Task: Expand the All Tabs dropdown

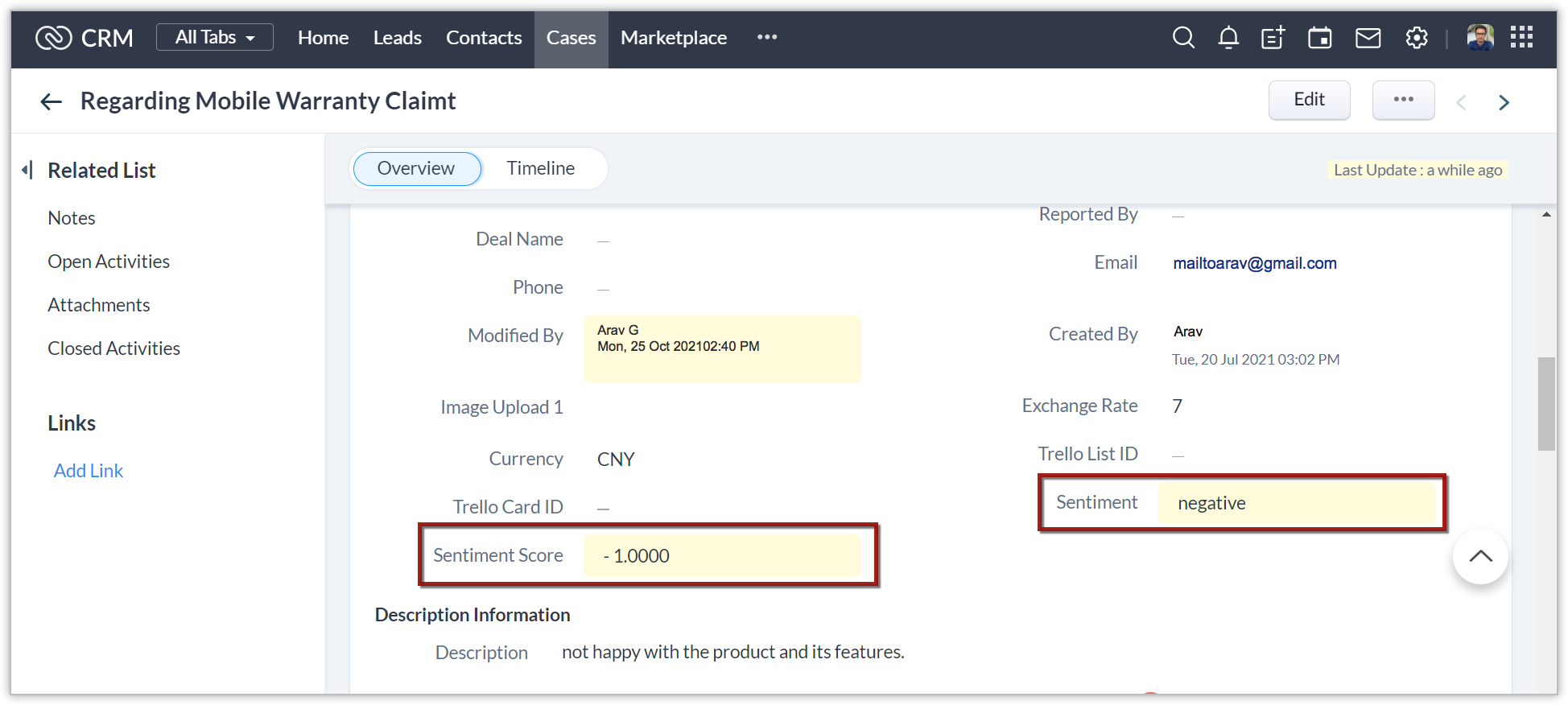Action: tap(215, 37)
